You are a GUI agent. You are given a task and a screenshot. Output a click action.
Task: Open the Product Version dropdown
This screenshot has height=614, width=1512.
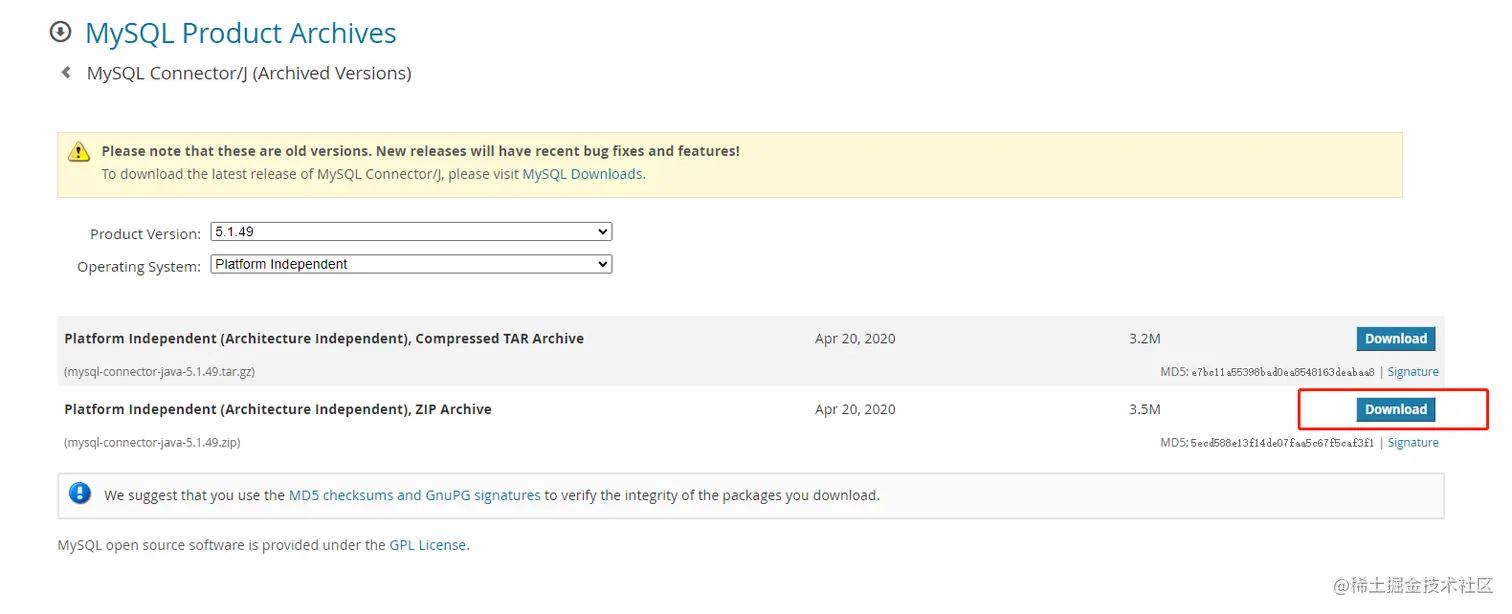click(x=411, y=231)
